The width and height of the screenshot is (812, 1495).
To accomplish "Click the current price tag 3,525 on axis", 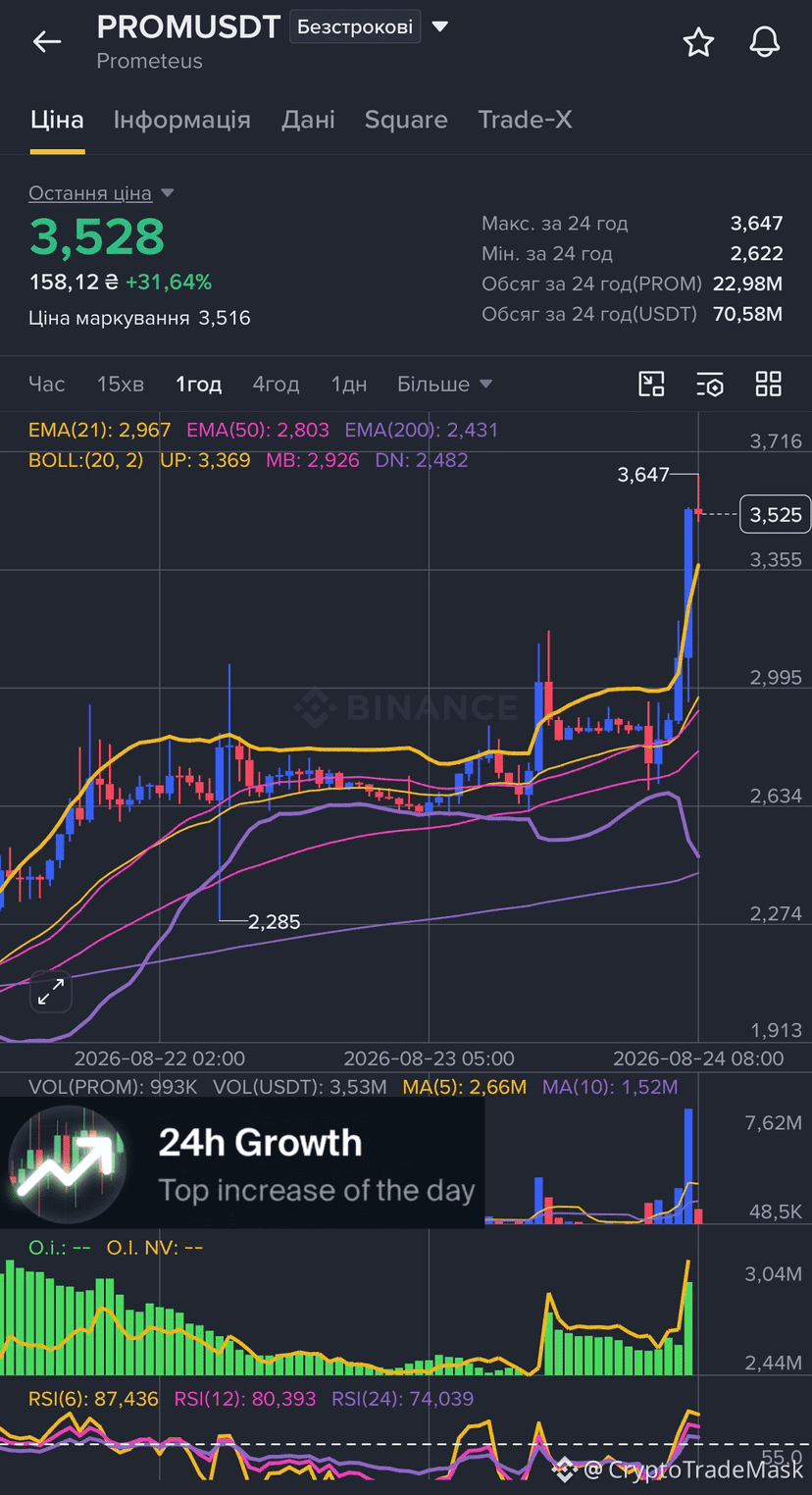I will [x=775, y=515].
